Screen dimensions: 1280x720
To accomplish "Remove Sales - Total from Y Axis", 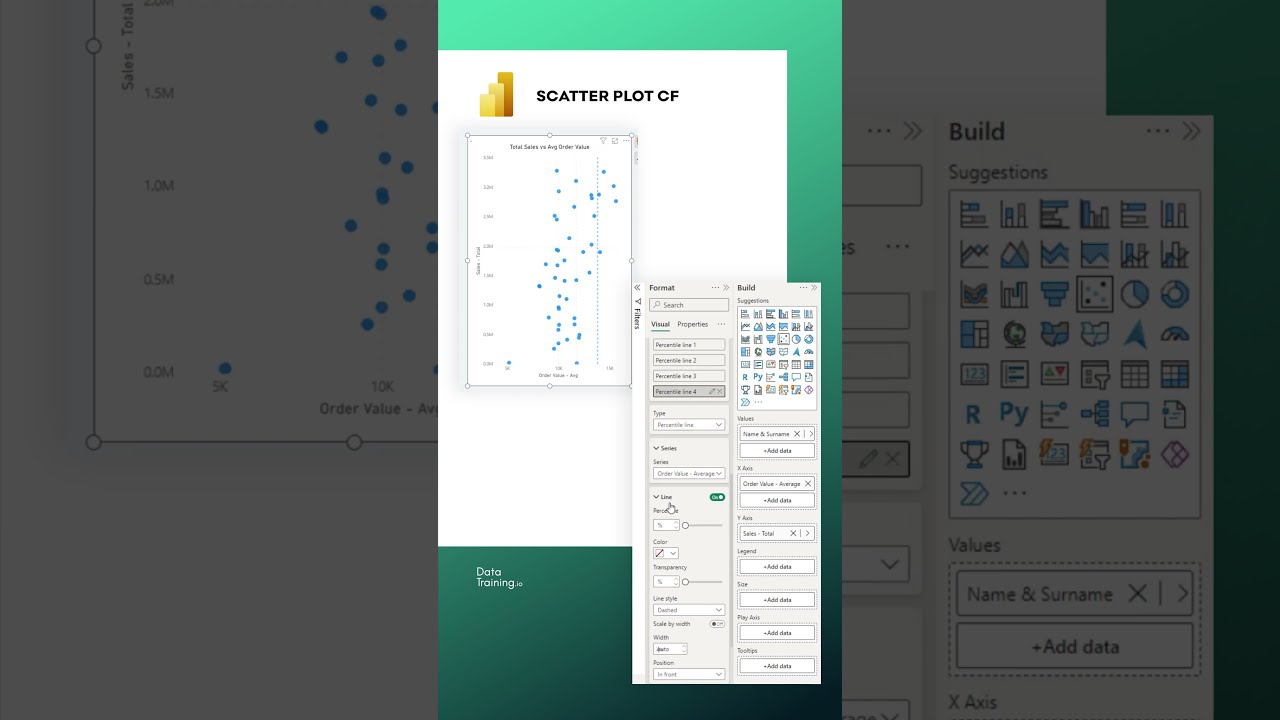I will point(793,533).
